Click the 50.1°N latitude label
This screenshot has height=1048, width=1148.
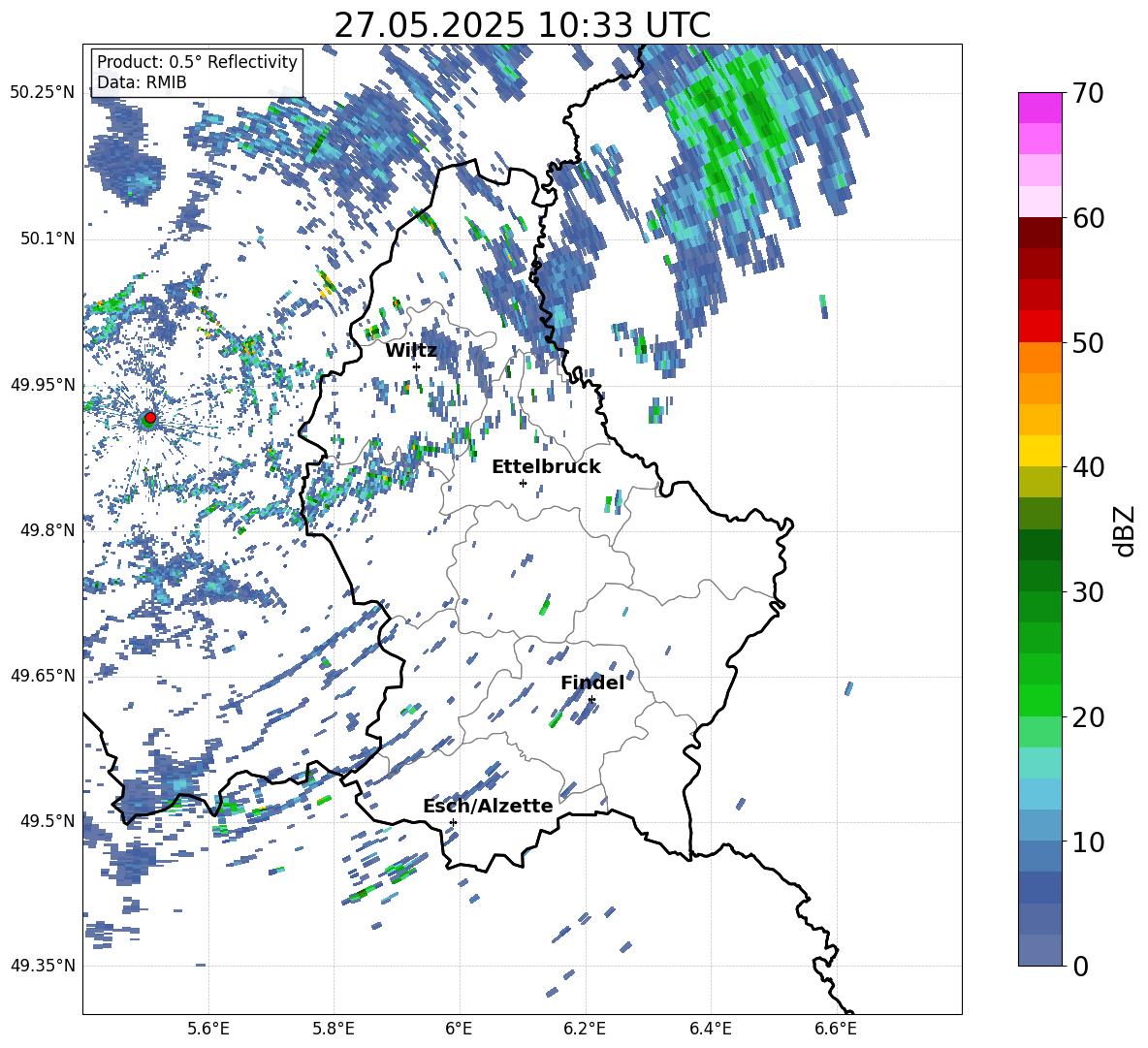[x=47, y=238]
